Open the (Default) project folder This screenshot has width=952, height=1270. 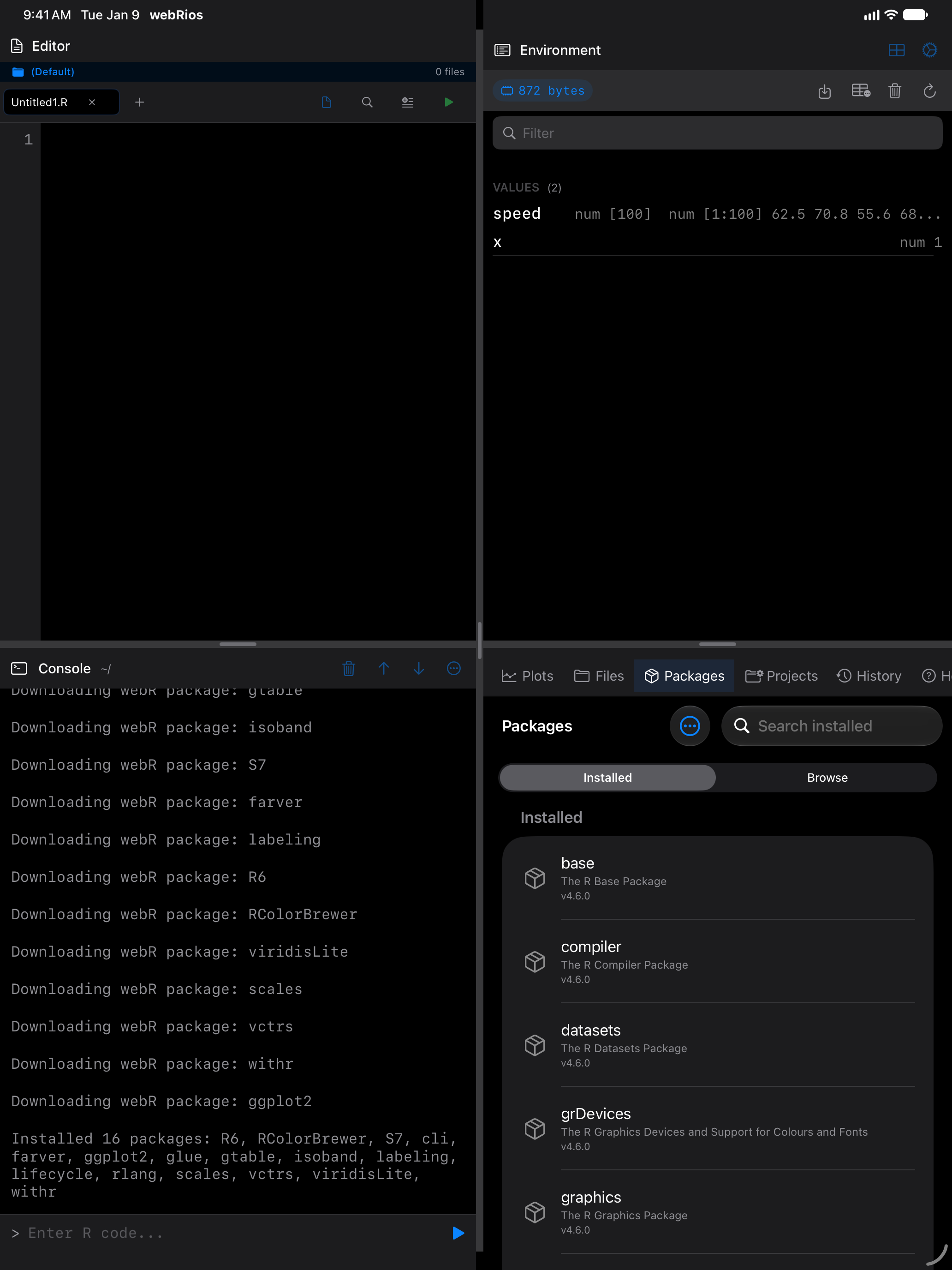(x=44, y=72)
